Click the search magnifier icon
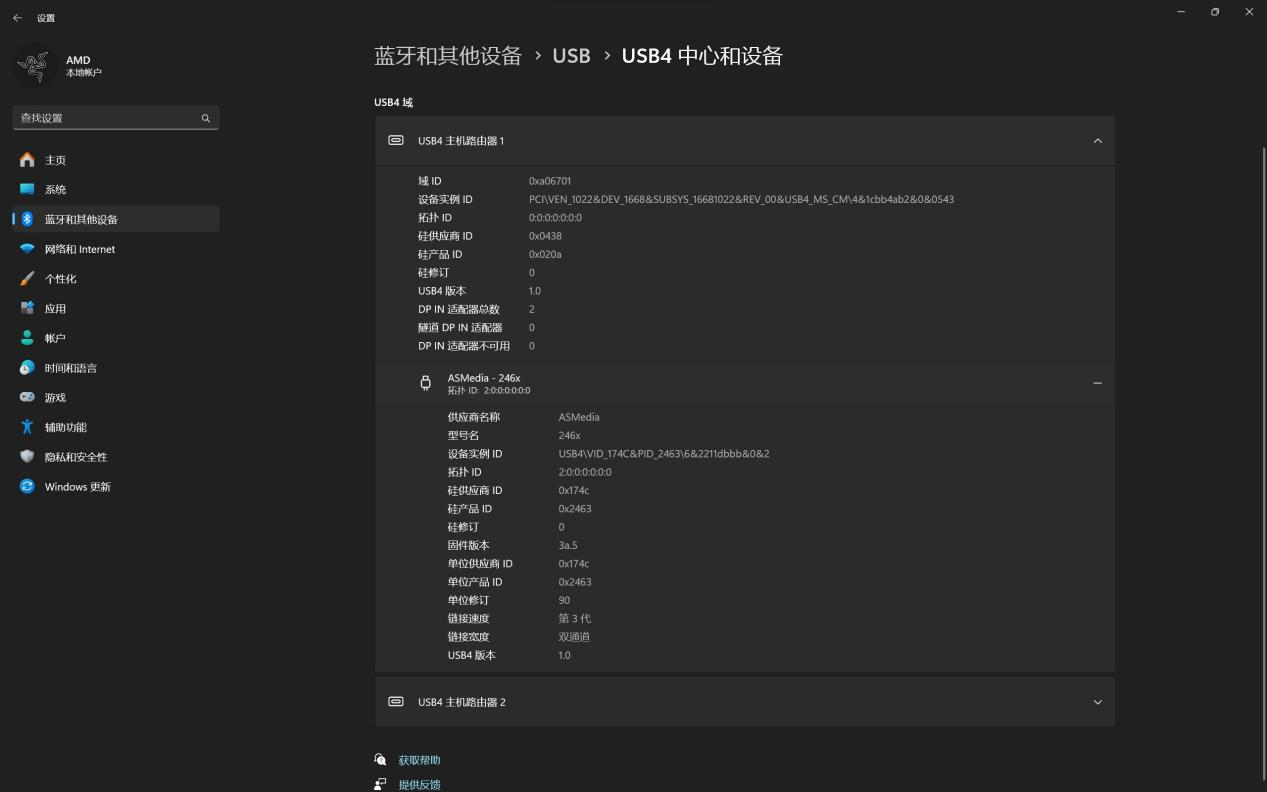The height and width of the screenshot is (792, 1267). pos(205,118)
